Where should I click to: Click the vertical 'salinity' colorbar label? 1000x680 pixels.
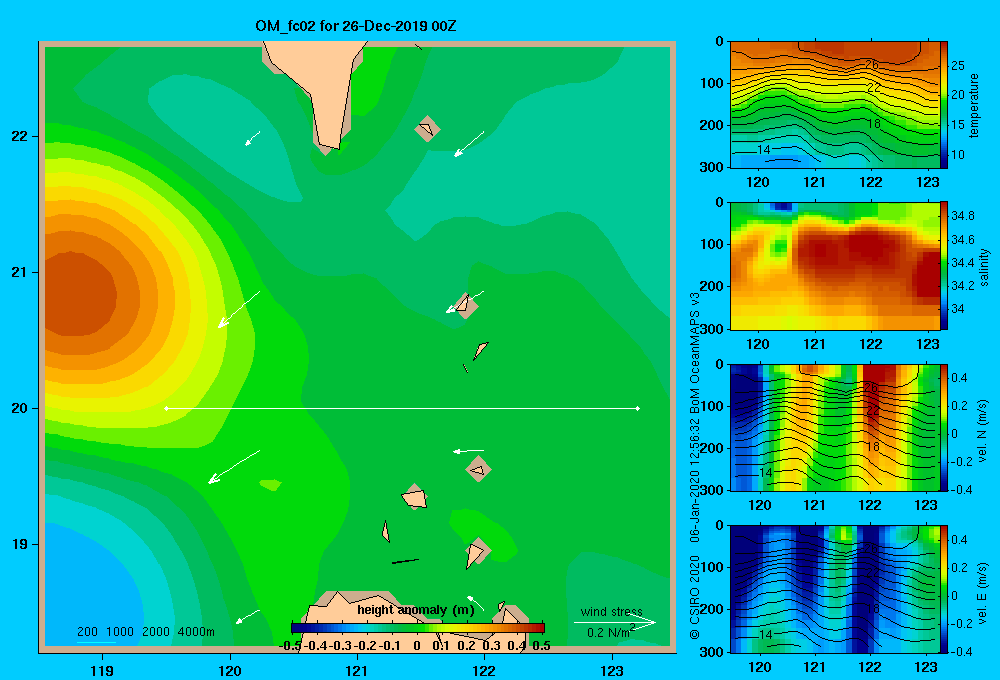(x=984, y=267)
